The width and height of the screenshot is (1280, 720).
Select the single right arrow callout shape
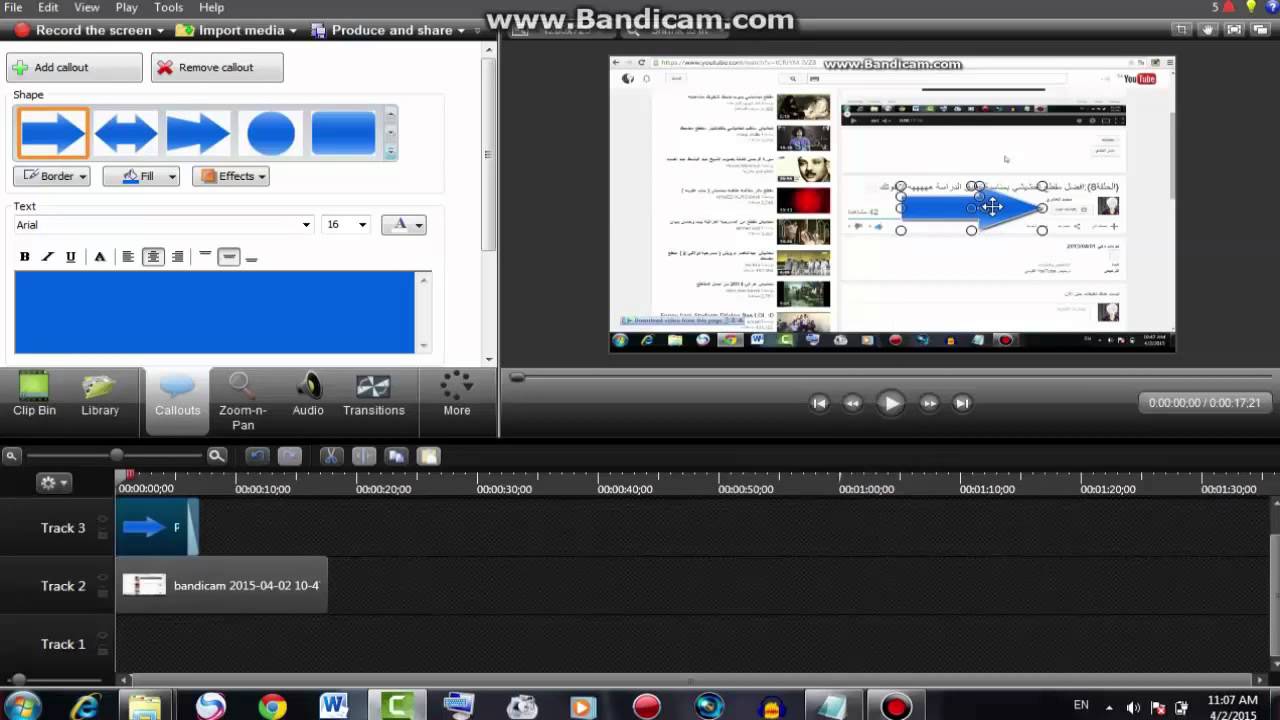tap(53, 133)
